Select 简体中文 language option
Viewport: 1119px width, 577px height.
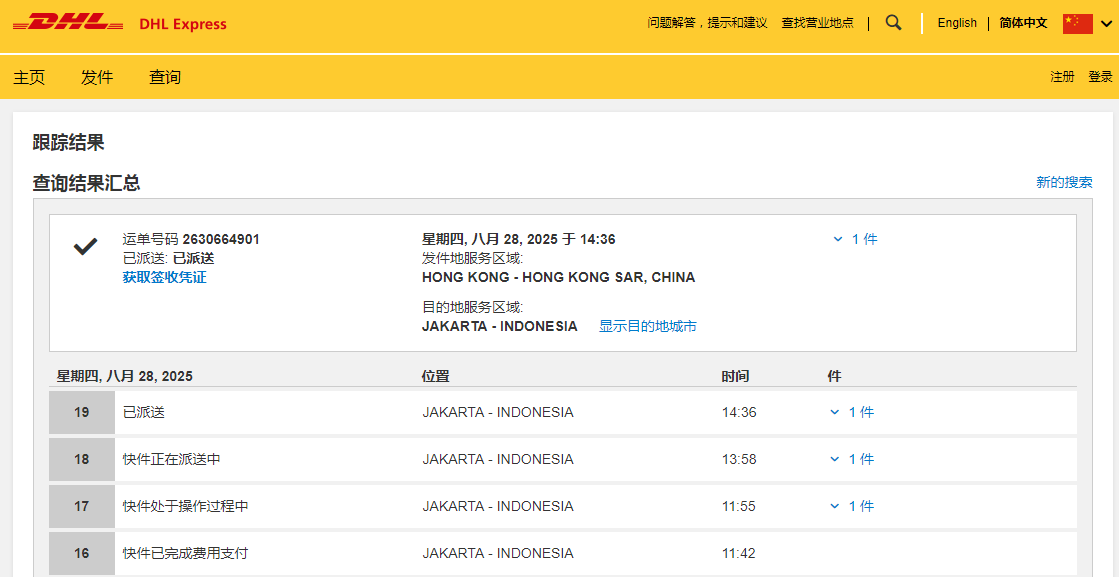click(1023, 23)
